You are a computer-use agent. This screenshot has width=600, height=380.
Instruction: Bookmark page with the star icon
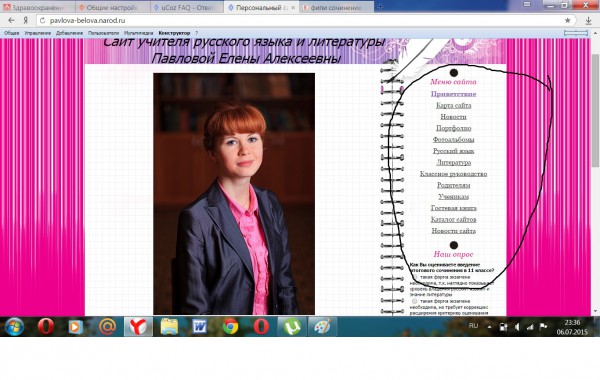pyautogui.click(x=567, y=20)
